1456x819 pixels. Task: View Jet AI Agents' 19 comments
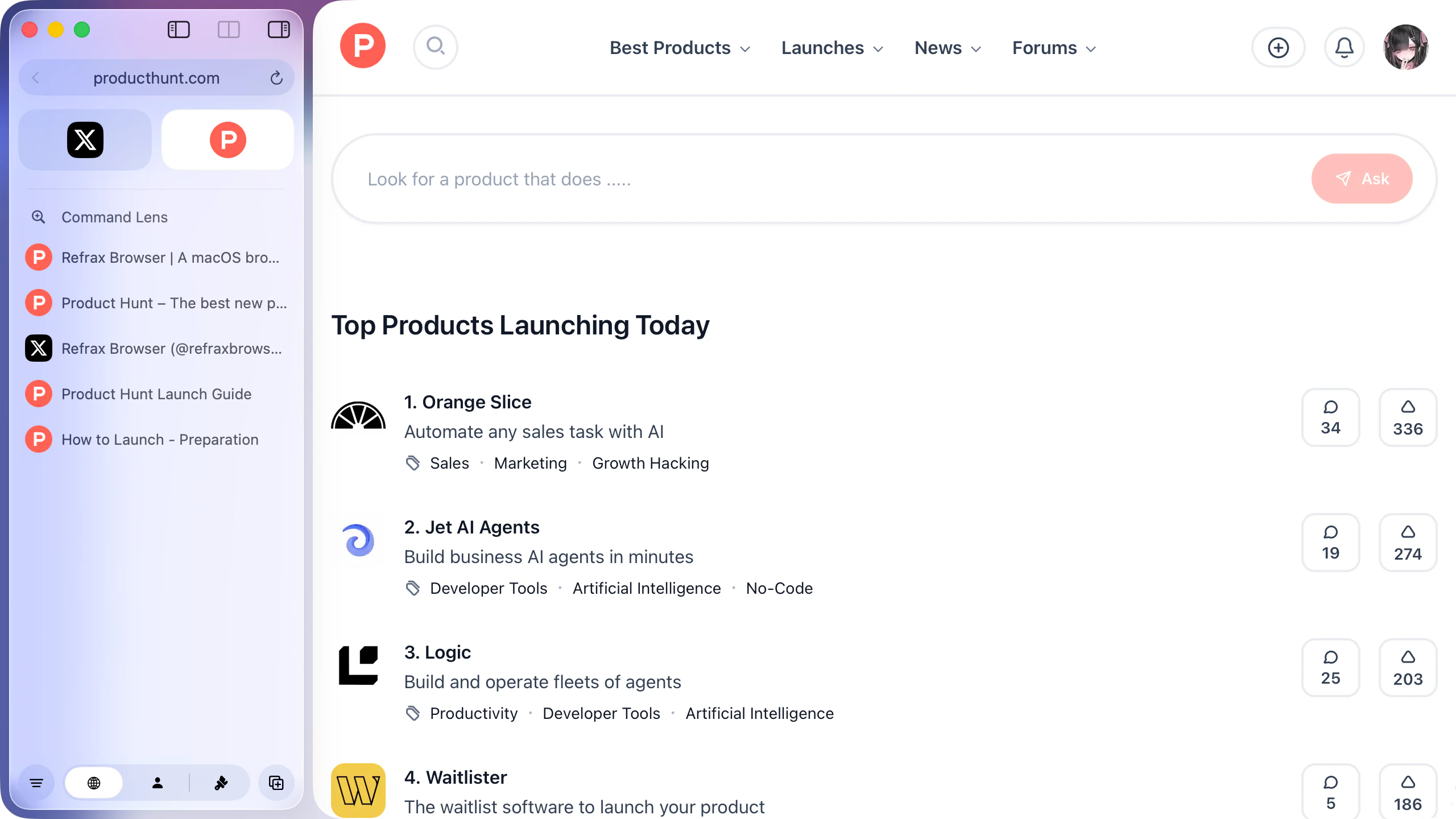[x=1331, y=543]
